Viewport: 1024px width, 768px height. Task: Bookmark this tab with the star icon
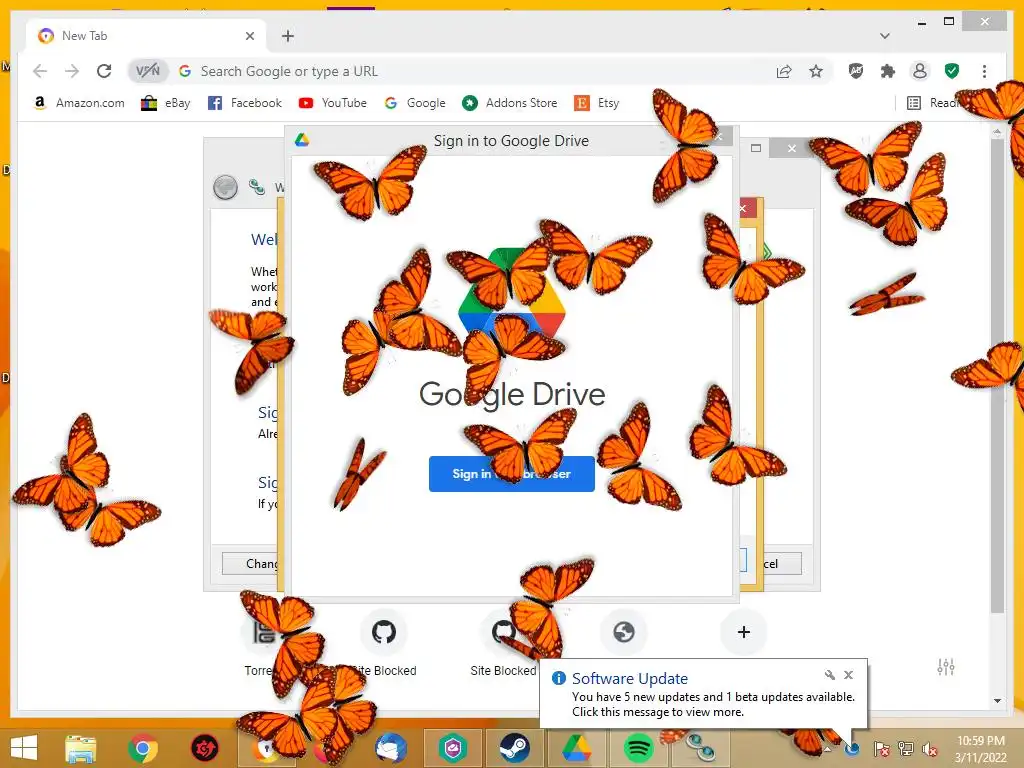coord(816,71)
